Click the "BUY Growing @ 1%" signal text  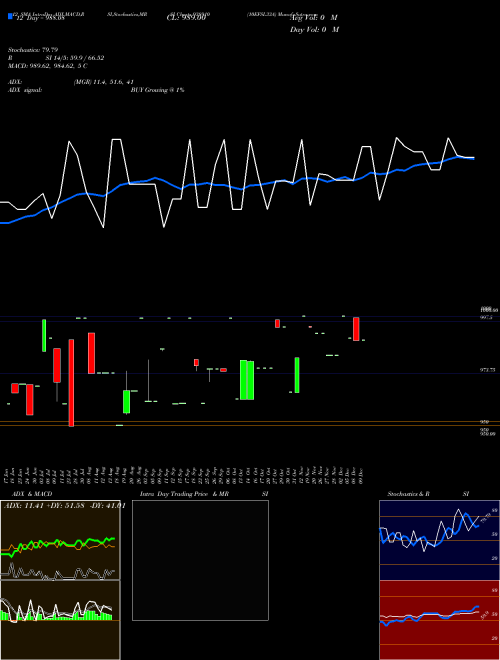coord(157,90)
